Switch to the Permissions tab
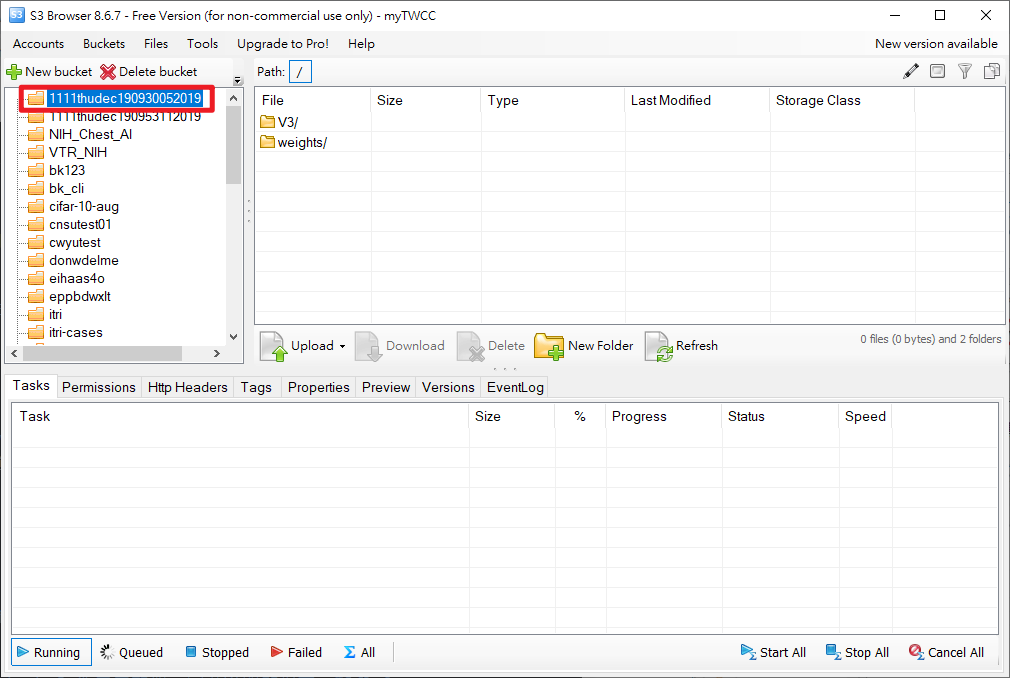The image size is (1010, 678). 99,387
